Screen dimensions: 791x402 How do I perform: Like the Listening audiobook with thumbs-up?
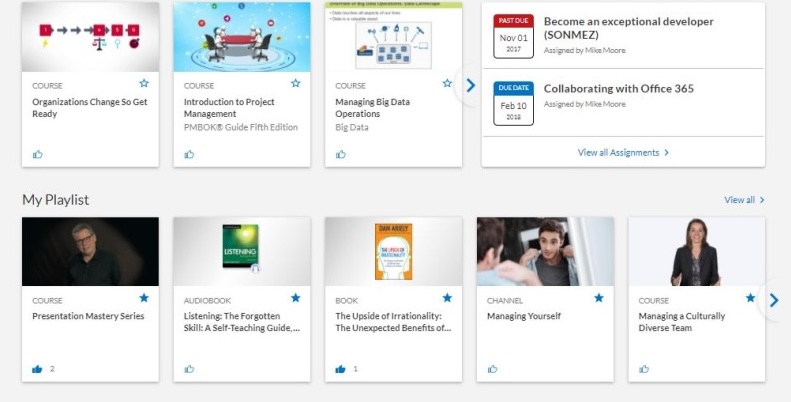pos(189,369)
